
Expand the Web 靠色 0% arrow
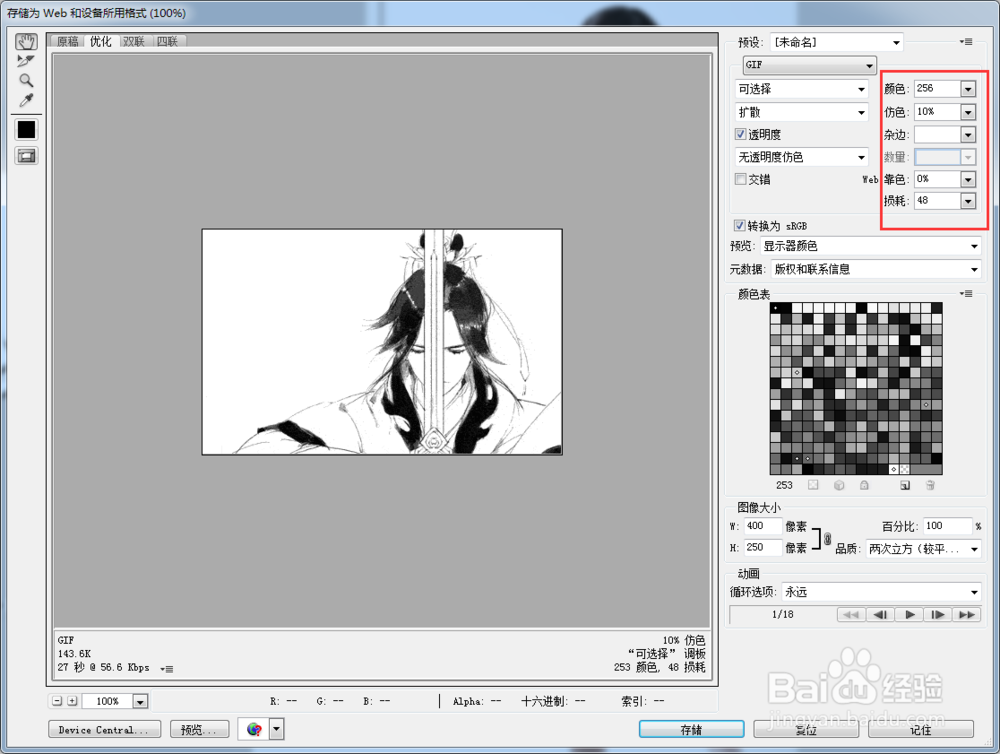pos(968,180)
